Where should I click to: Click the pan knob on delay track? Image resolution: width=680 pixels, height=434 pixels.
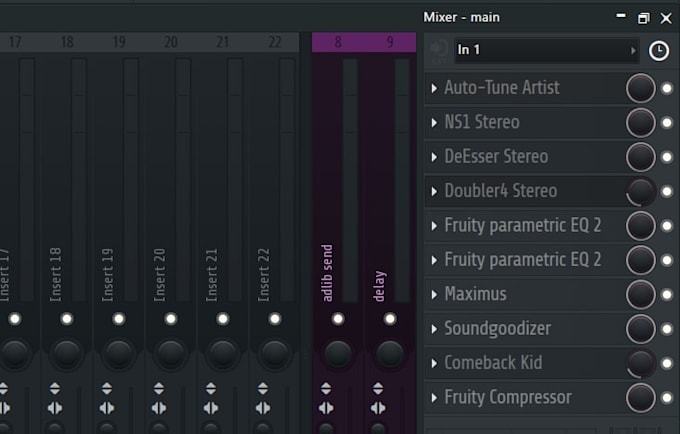pos(390,354)
